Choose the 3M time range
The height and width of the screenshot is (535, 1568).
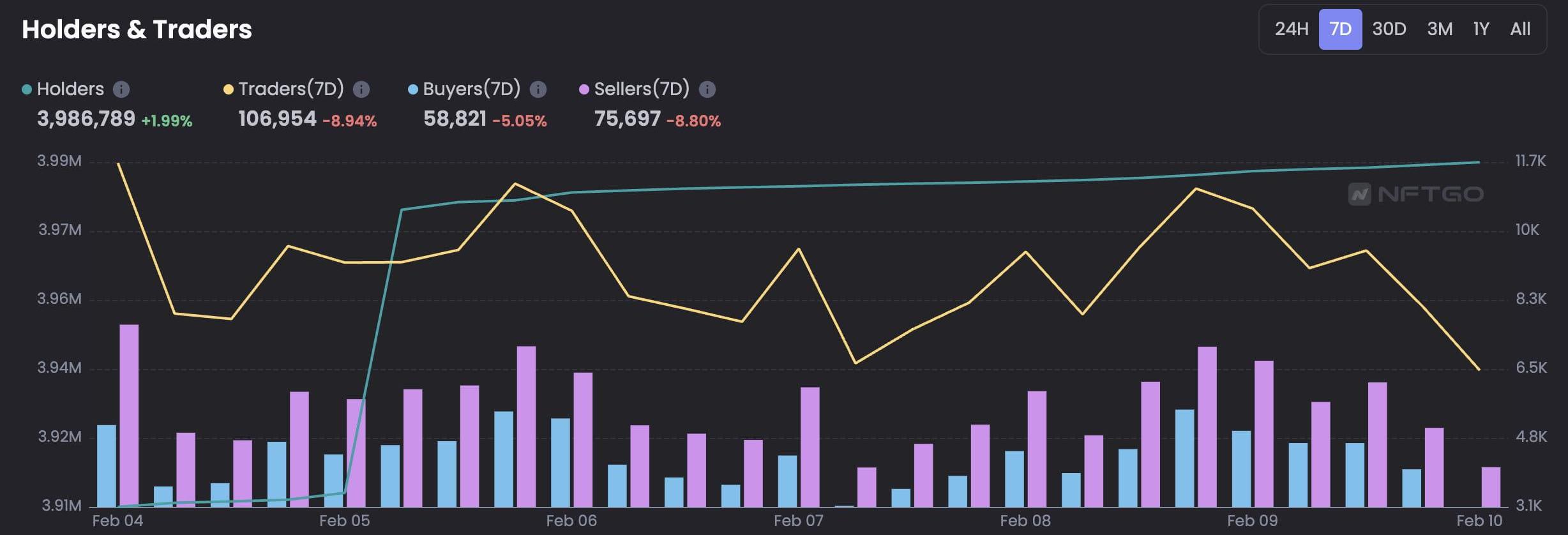pyautogui.click(x=1439, y=29)
